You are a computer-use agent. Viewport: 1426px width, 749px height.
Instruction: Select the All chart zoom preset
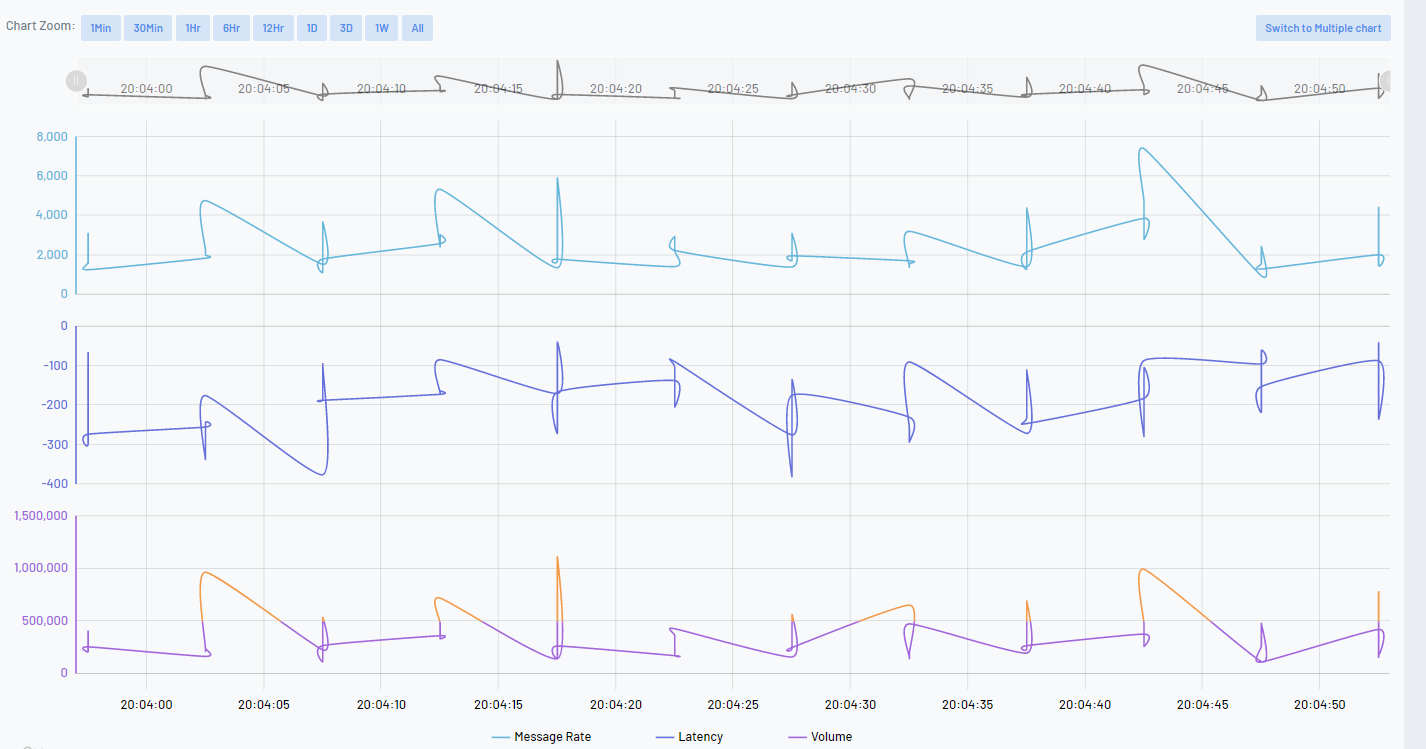417,27
